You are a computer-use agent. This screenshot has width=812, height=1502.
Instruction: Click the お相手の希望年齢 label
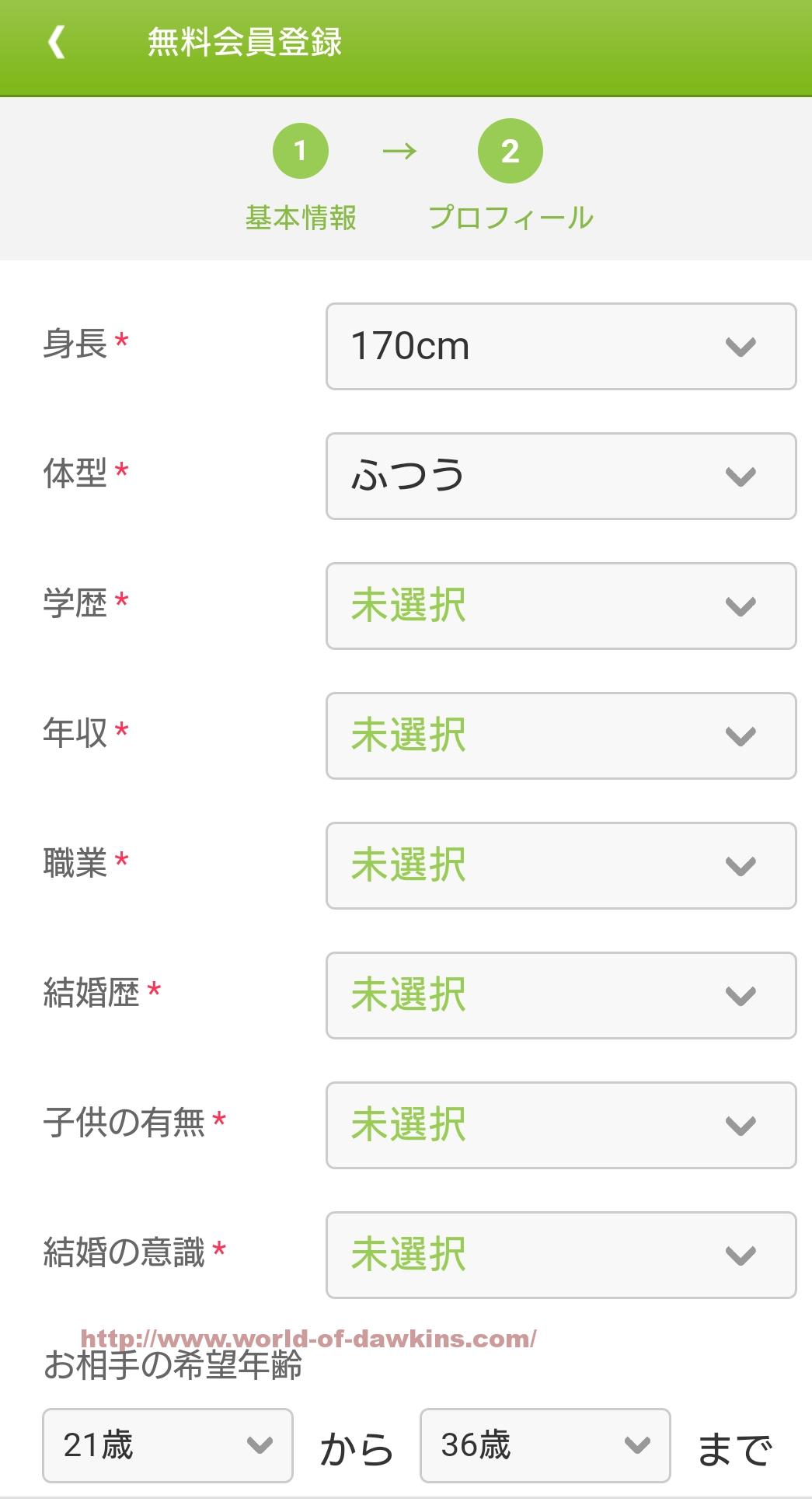coord(173,1366)
